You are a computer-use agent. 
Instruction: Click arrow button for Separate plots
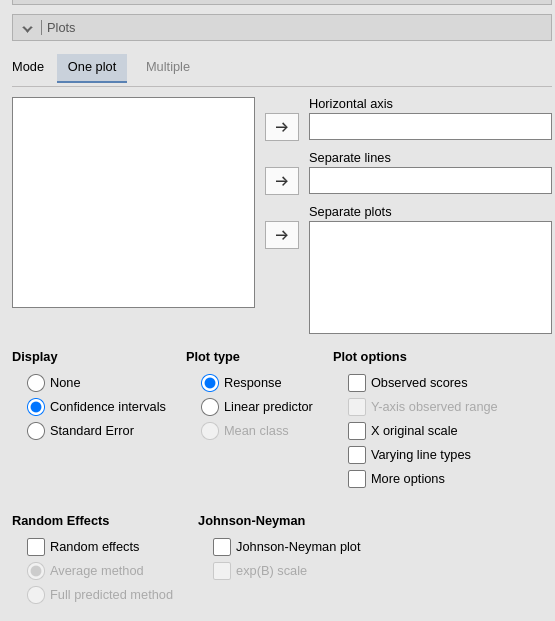point(282,235)
